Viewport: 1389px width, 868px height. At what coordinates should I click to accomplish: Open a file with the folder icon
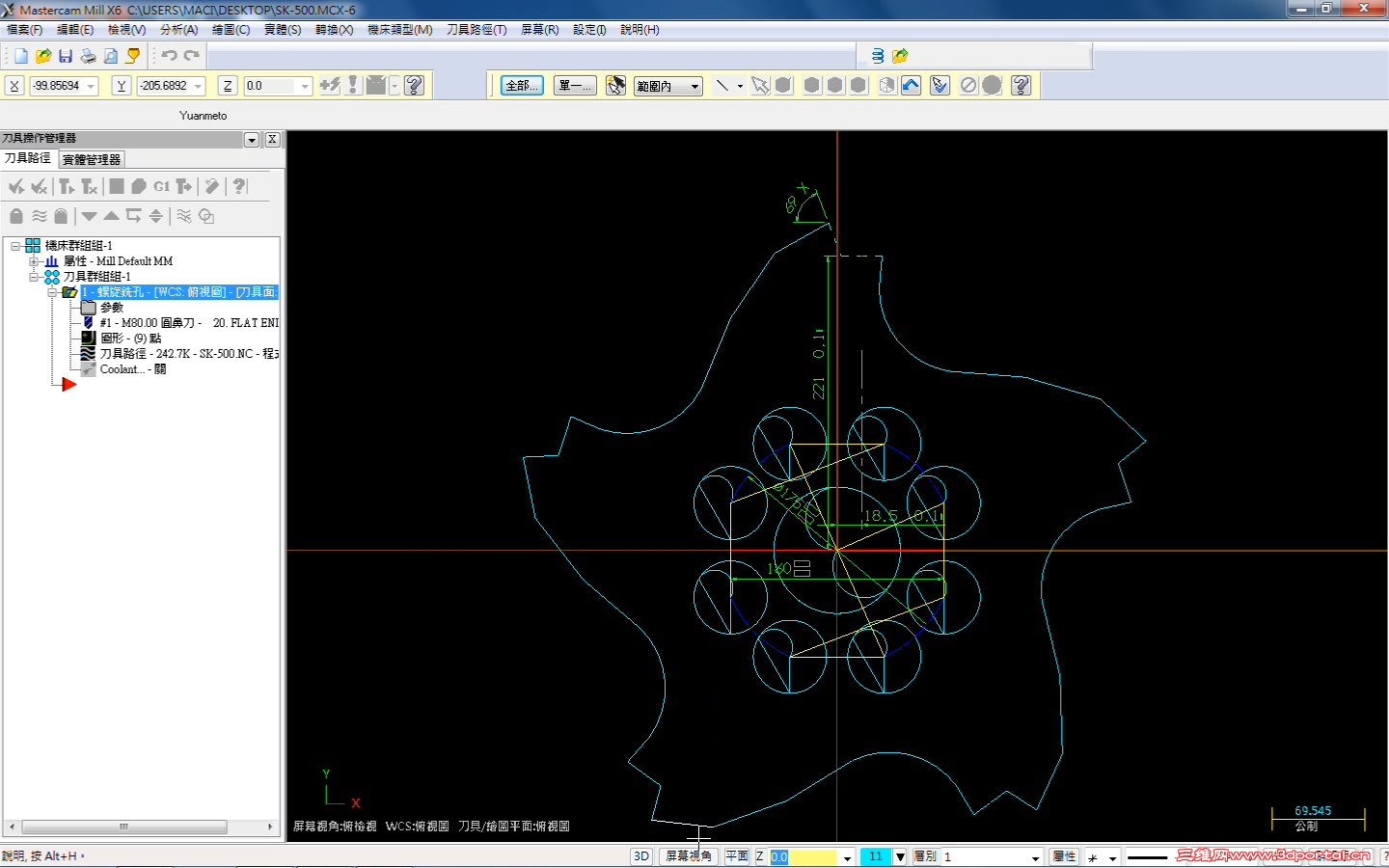tap(43, 56)
